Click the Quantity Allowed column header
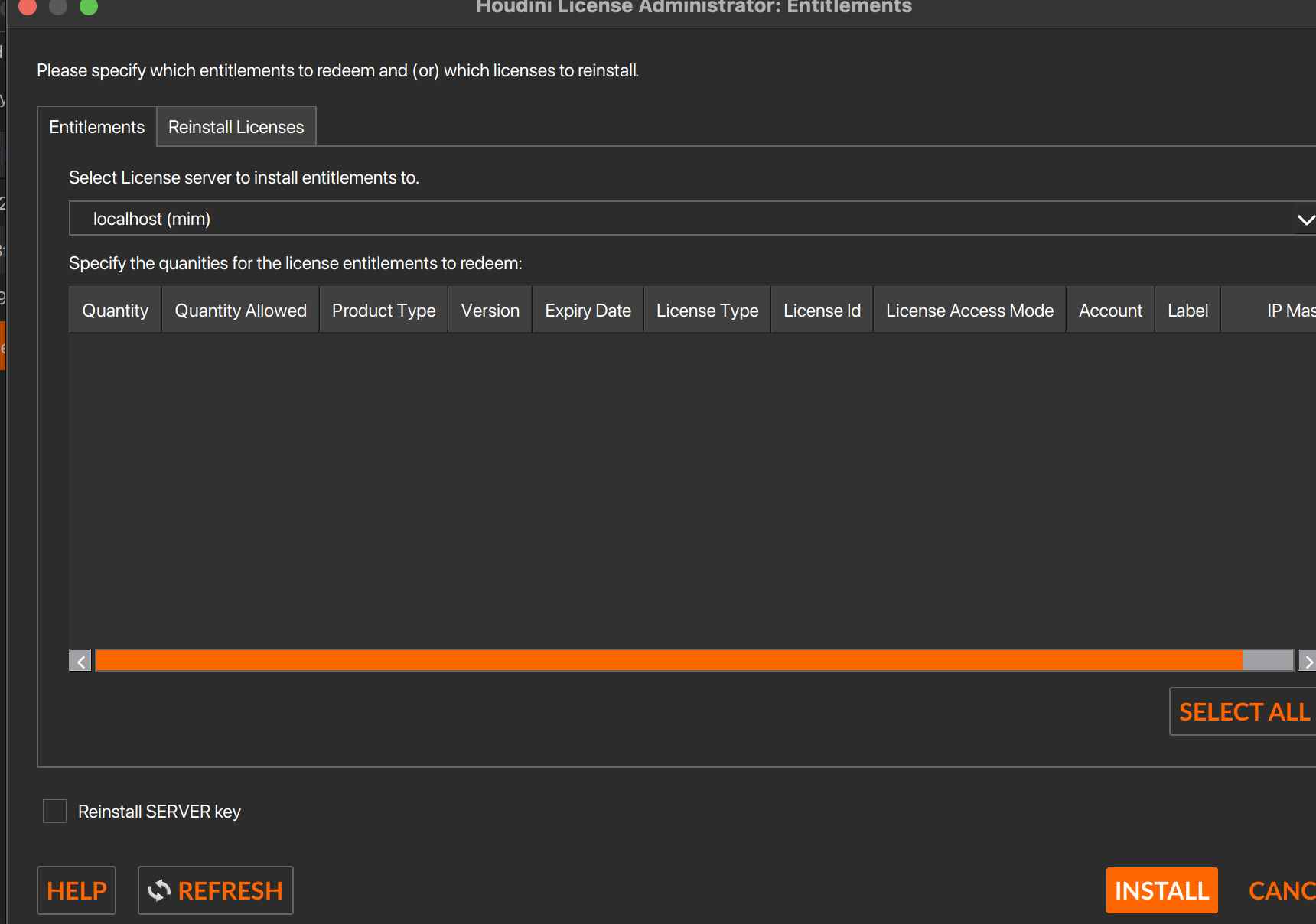 coord(240,311)
